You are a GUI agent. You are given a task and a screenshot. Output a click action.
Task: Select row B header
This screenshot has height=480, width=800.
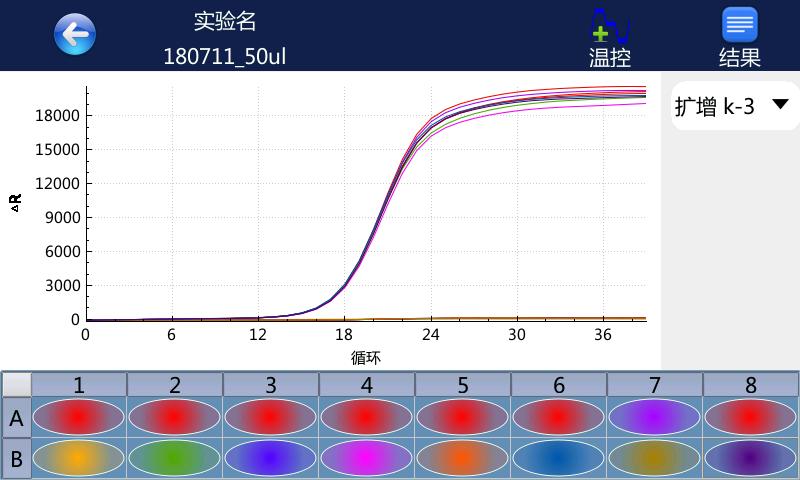click(x=16, y=458)
